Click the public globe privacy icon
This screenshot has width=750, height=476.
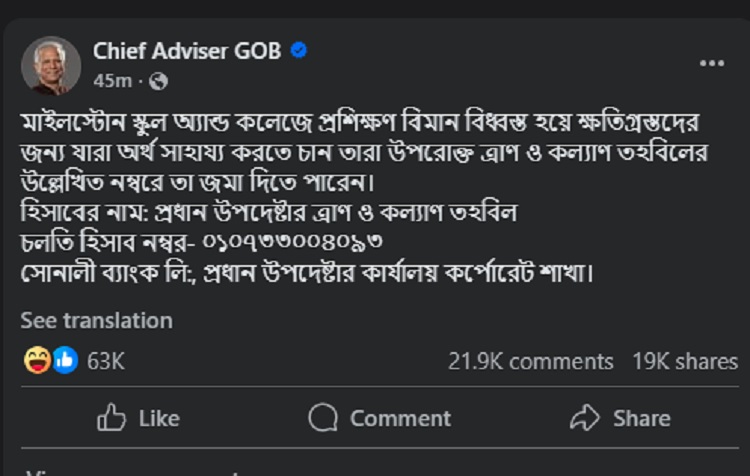tap(159, 80)
